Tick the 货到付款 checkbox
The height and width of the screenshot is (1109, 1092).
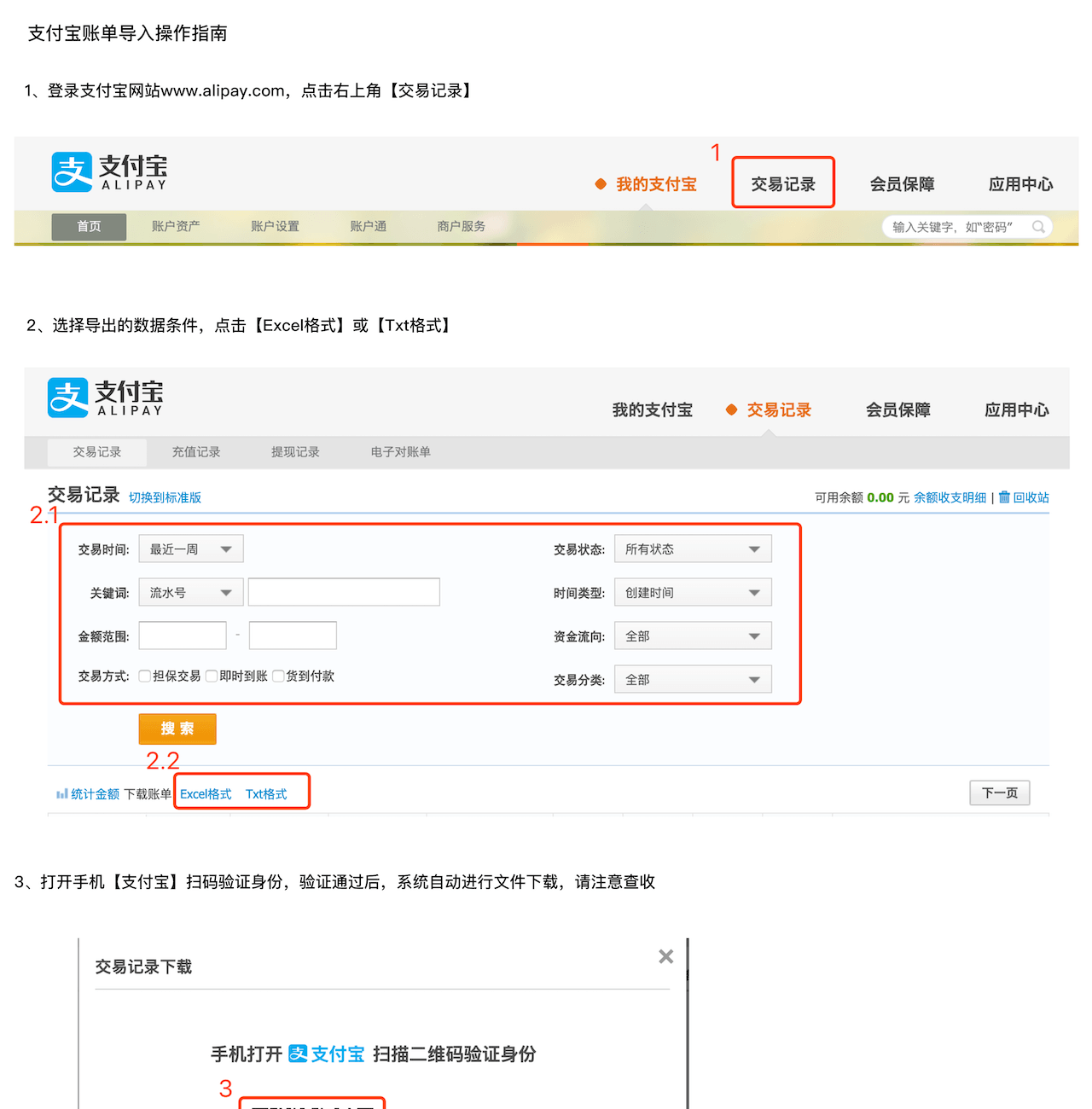tap(278, 676)
